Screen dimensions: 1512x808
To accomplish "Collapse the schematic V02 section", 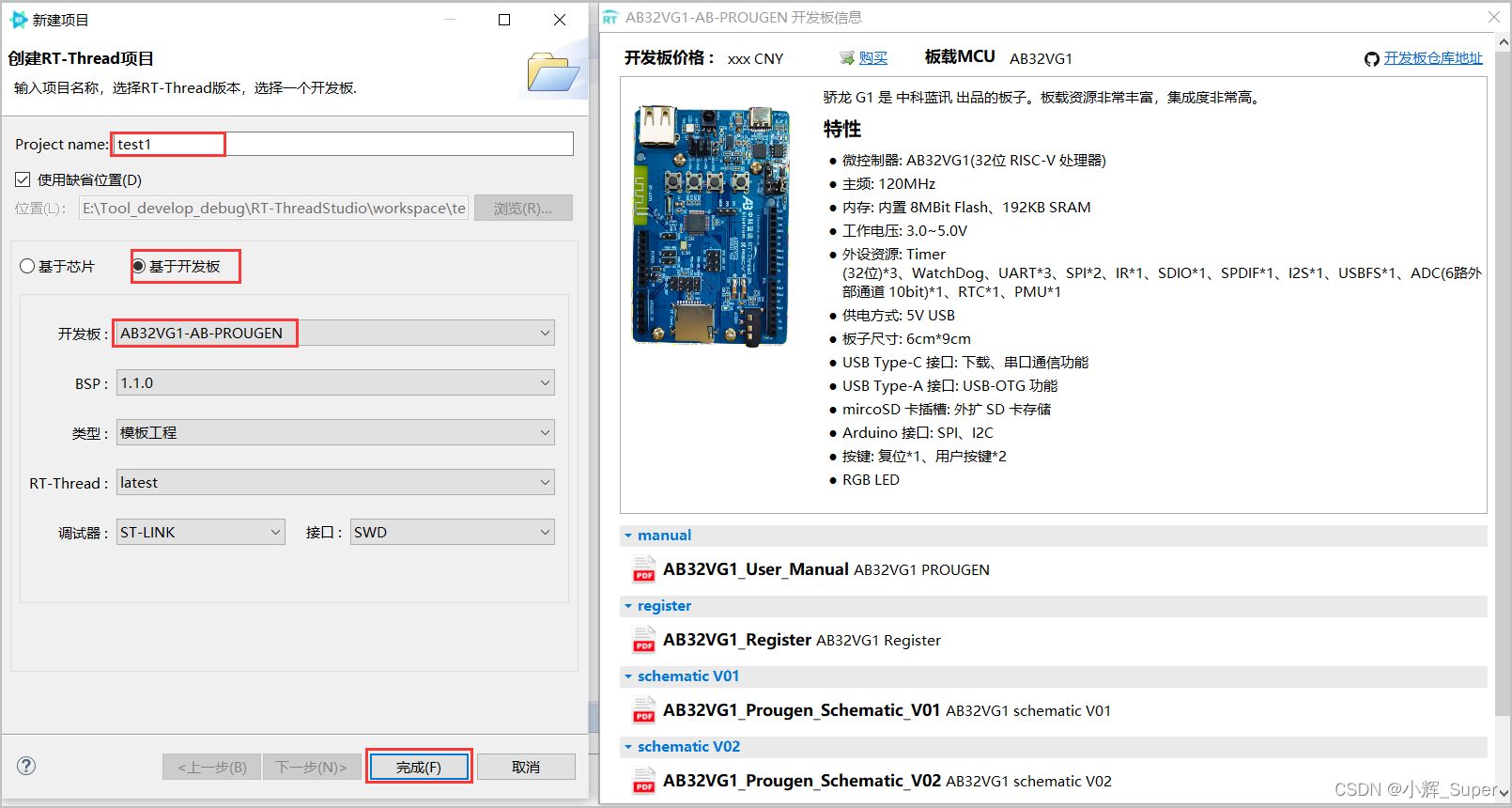I will (628, 747).
